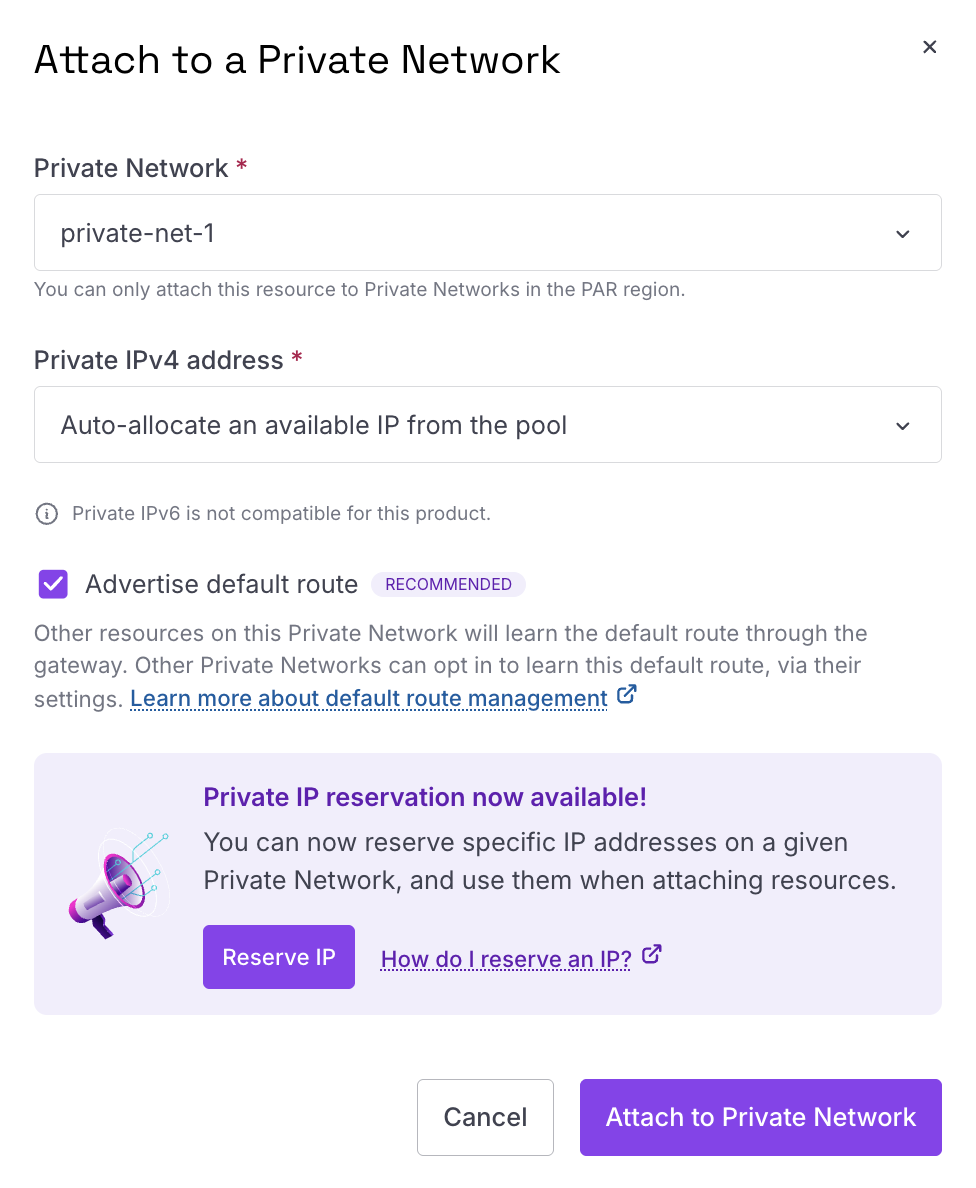Confirm with Attach to Private Network button

[x=761, y=1117]
